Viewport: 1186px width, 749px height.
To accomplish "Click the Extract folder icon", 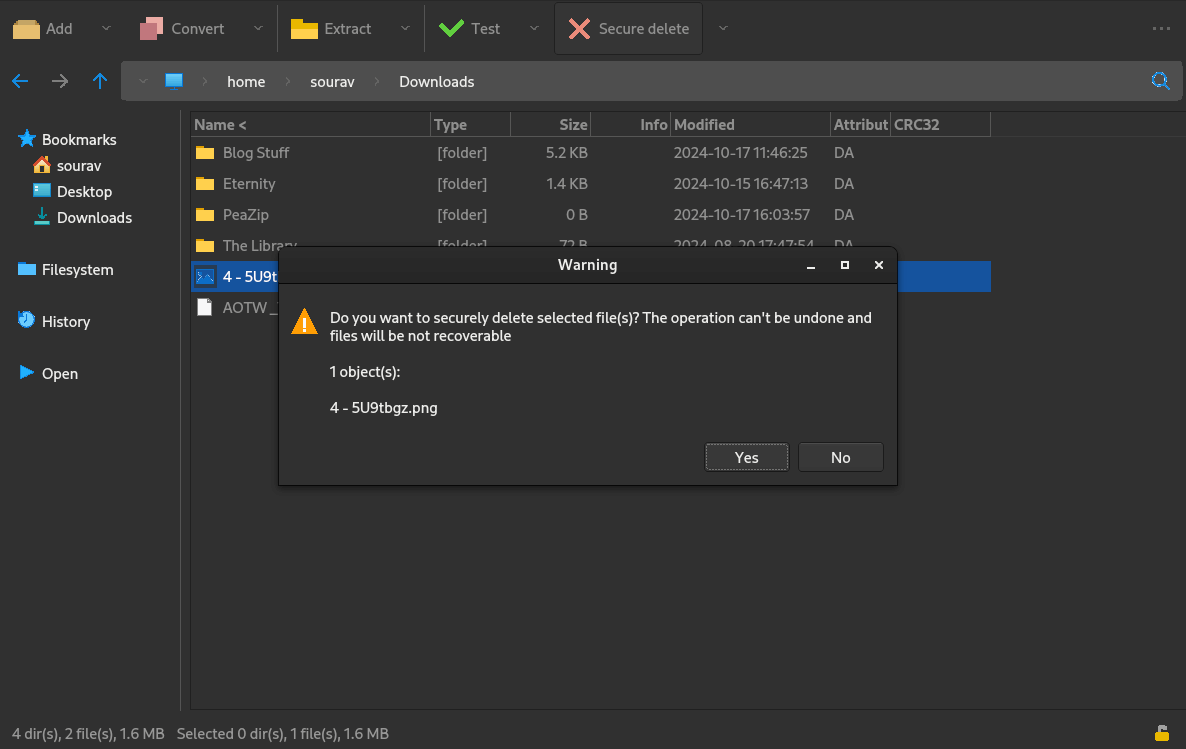I will click(x=304, y=29).
